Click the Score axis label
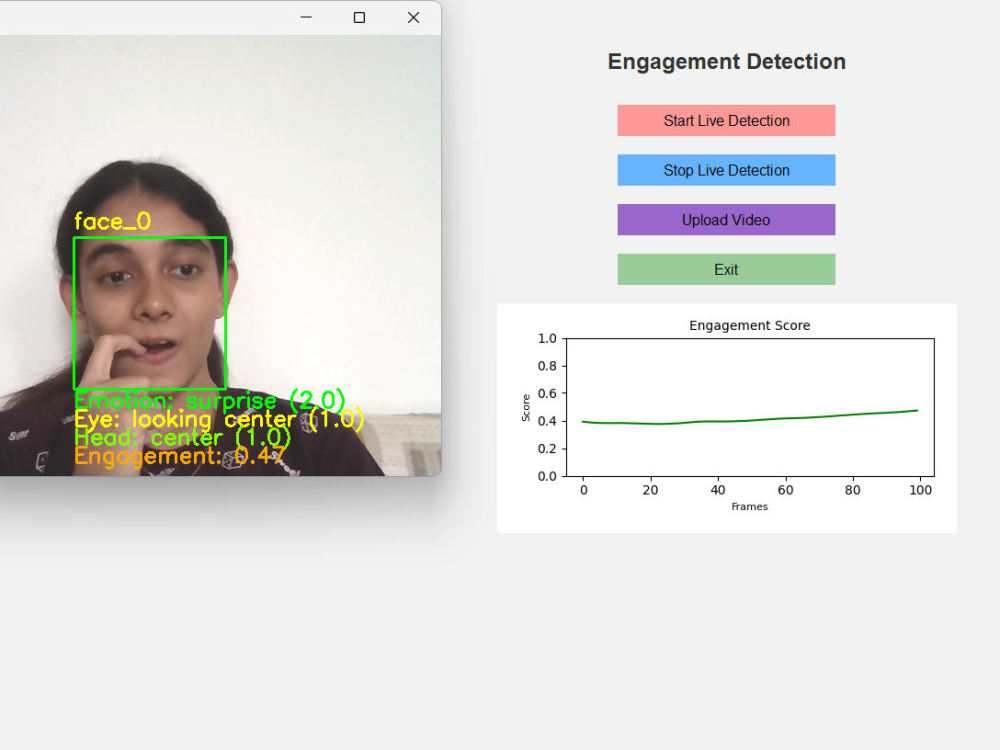 [x=527, y=406]
